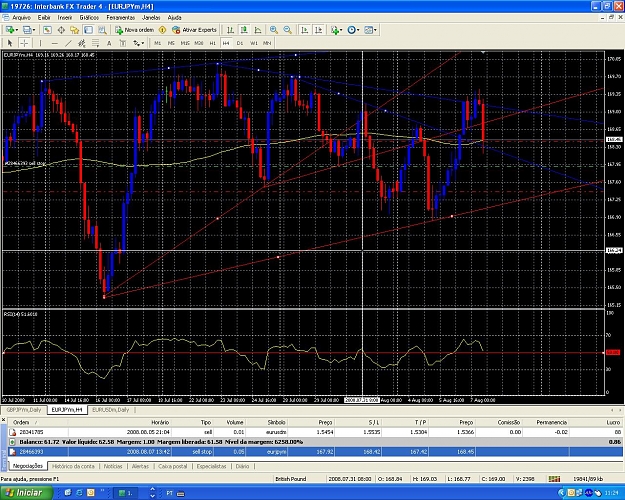Select the text 'A' tool

click(x=109, y=43)
